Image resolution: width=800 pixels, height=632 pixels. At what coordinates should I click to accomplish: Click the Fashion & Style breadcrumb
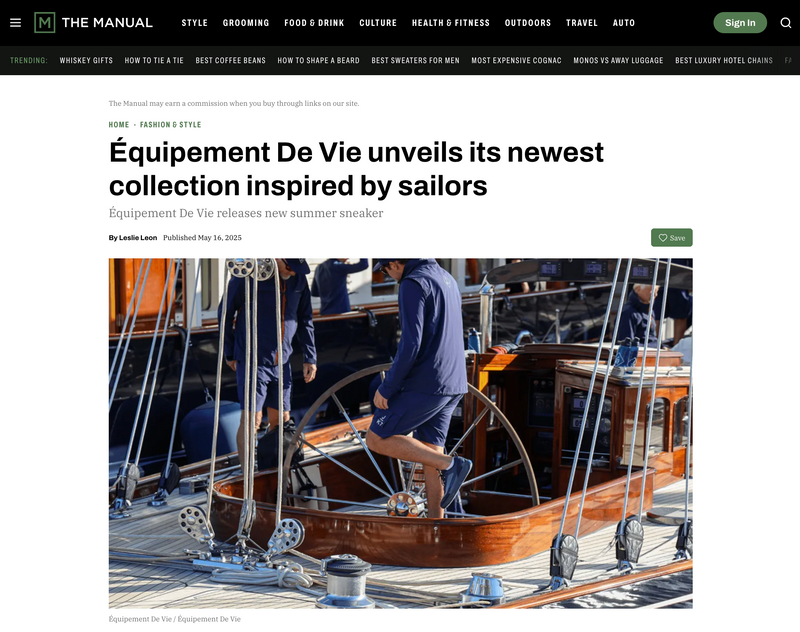pyautogui.click(x=170, y=124)
